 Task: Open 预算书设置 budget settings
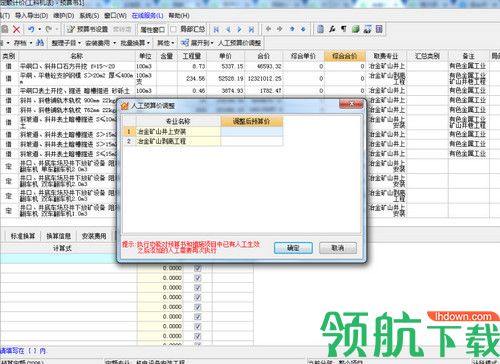click(x=88, y=29)
